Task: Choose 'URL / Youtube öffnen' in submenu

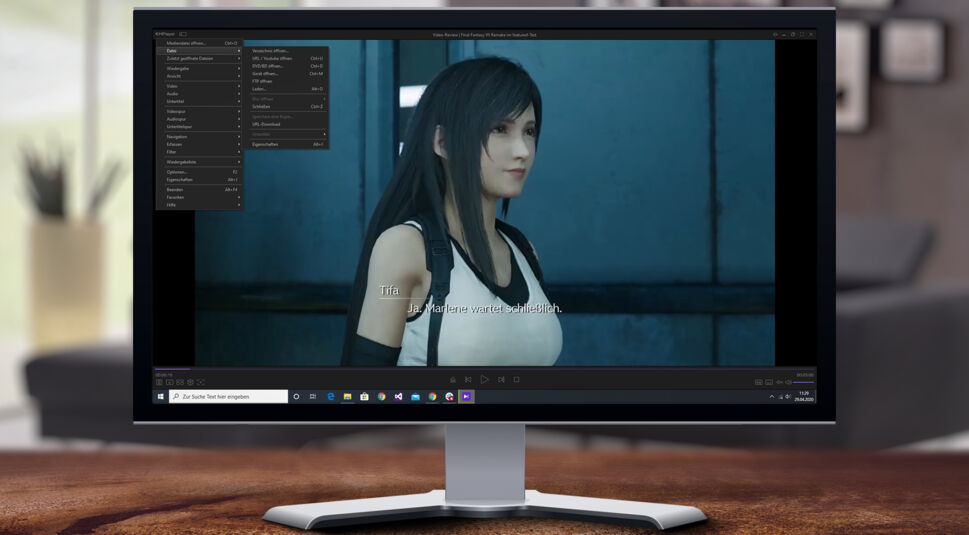Action: (286, 58)
